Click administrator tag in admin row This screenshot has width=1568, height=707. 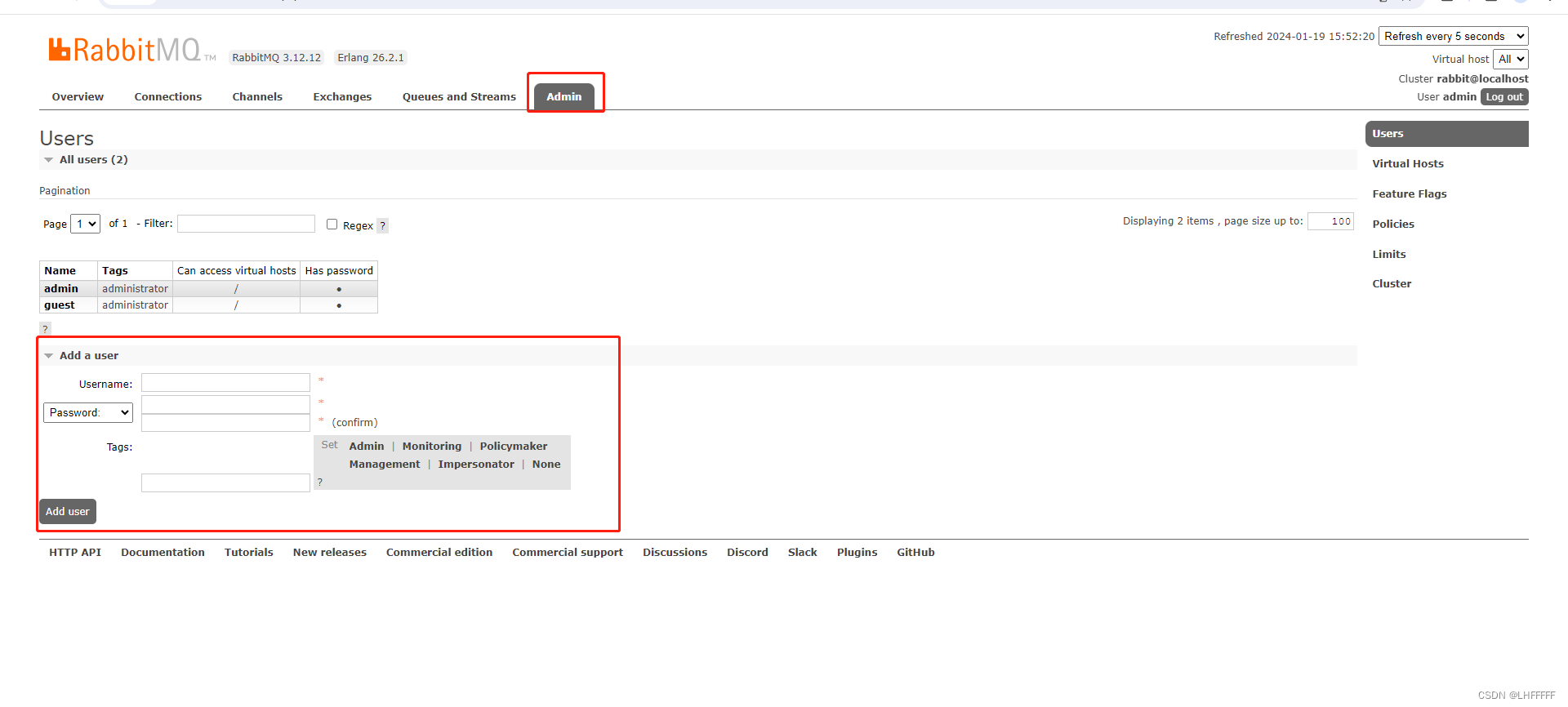click(136, 288)
